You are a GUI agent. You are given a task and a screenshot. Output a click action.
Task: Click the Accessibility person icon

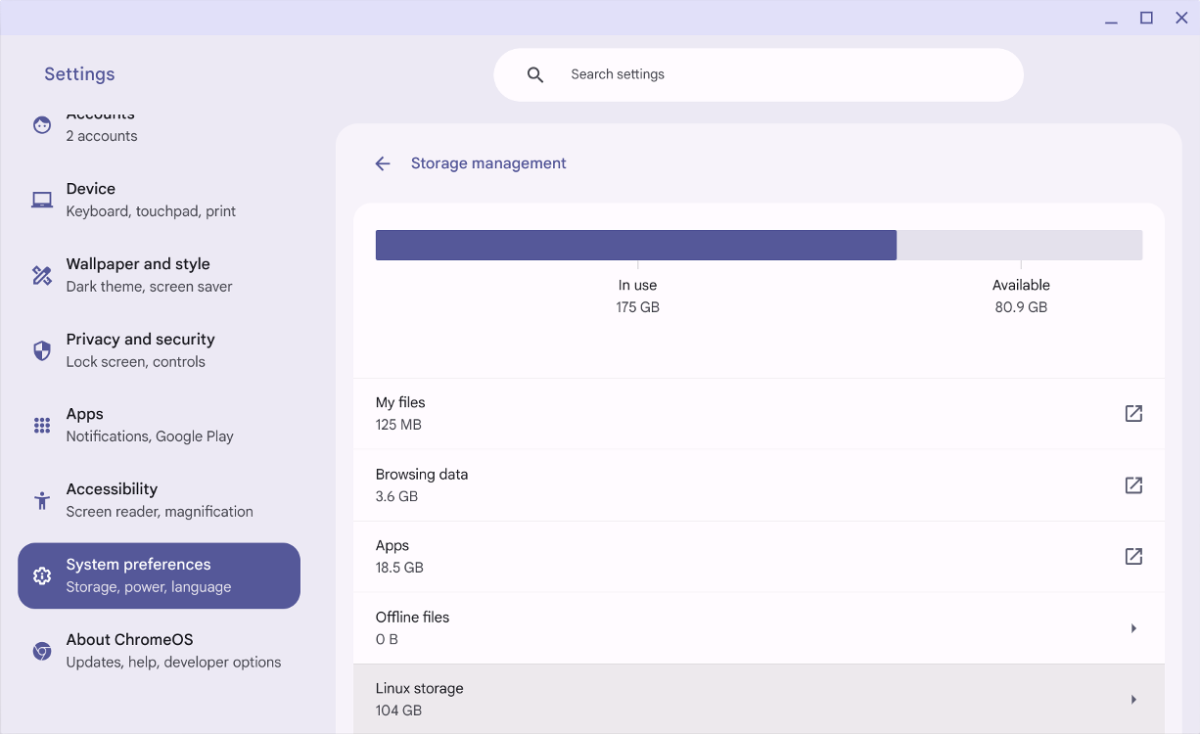(42, 500)
